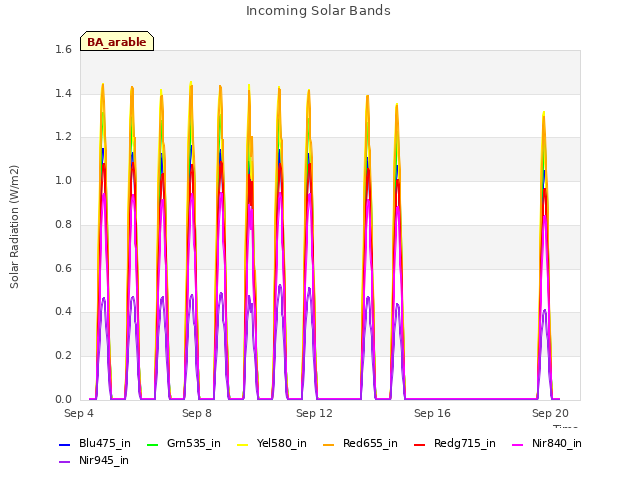Click the 0.2 y-axis tick label

pyautogui.click(x=63, y=356)
